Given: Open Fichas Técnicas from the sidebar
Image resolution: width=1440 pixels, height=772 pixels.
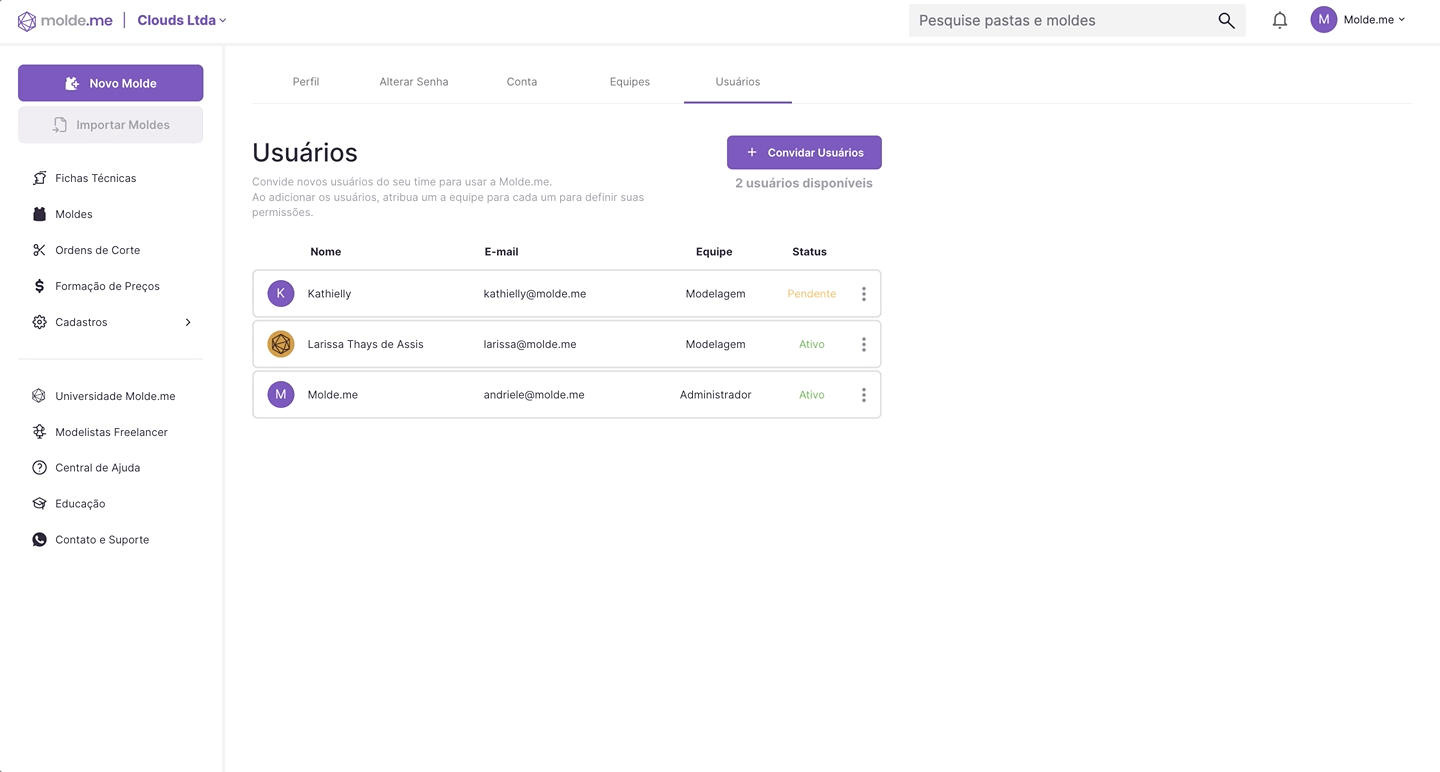Looking at the screenshot, I should 95,178.
